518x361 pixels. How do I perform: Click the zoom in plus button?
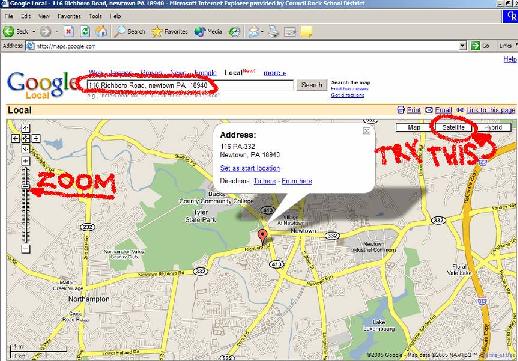click(x=26, y=161)
